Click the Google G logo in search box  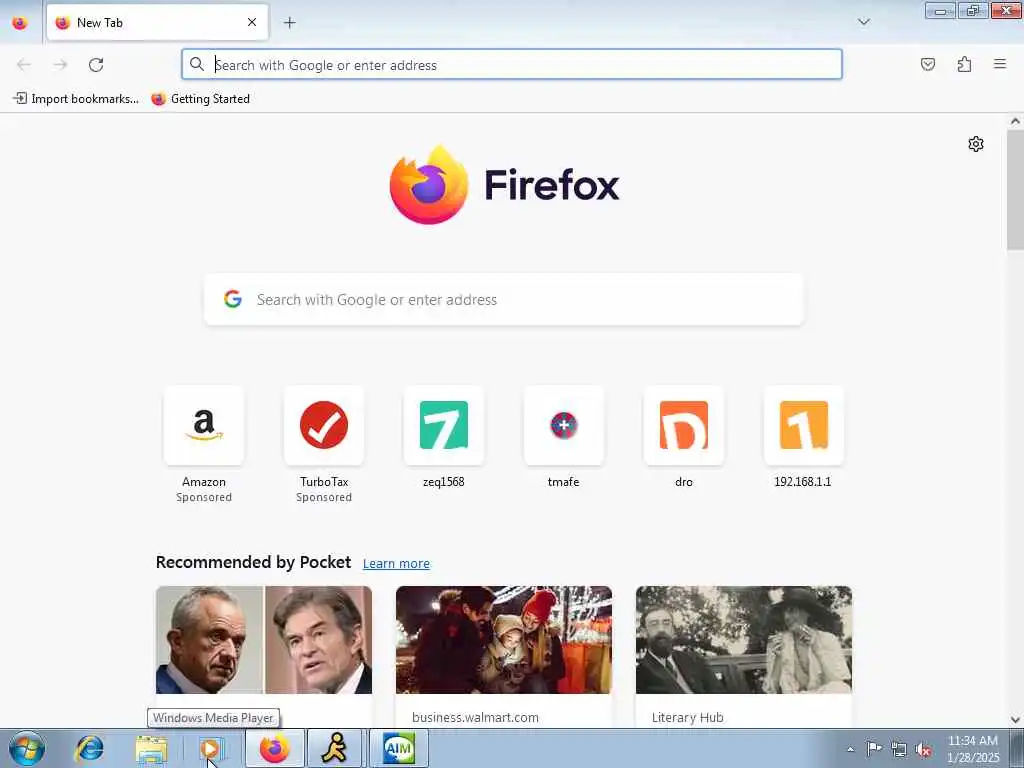[233, 299]
